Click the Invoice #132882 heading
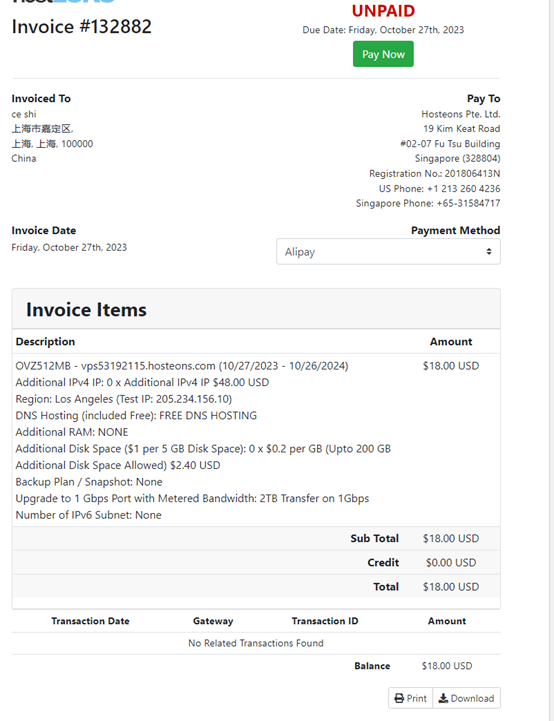Viewport: 554px width, 721px height. pos(81,27)
